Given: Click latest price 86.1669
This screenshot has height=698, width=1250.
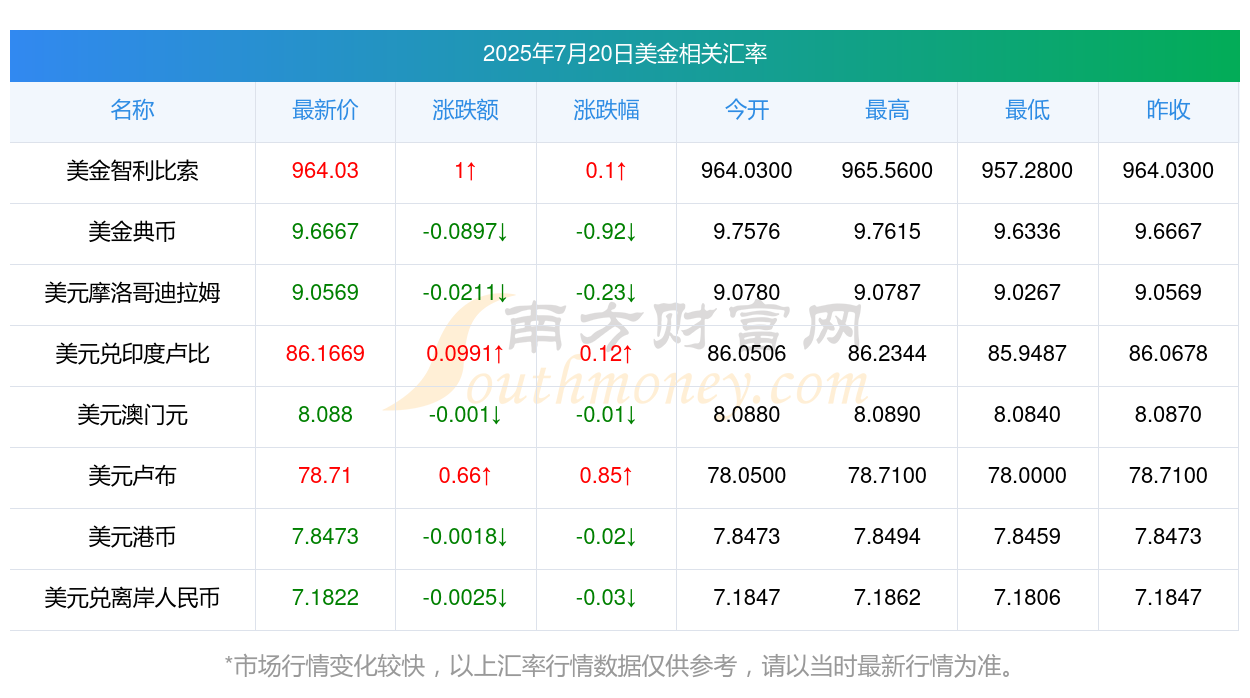Looking at the screenshot, I should click(325, 354).
